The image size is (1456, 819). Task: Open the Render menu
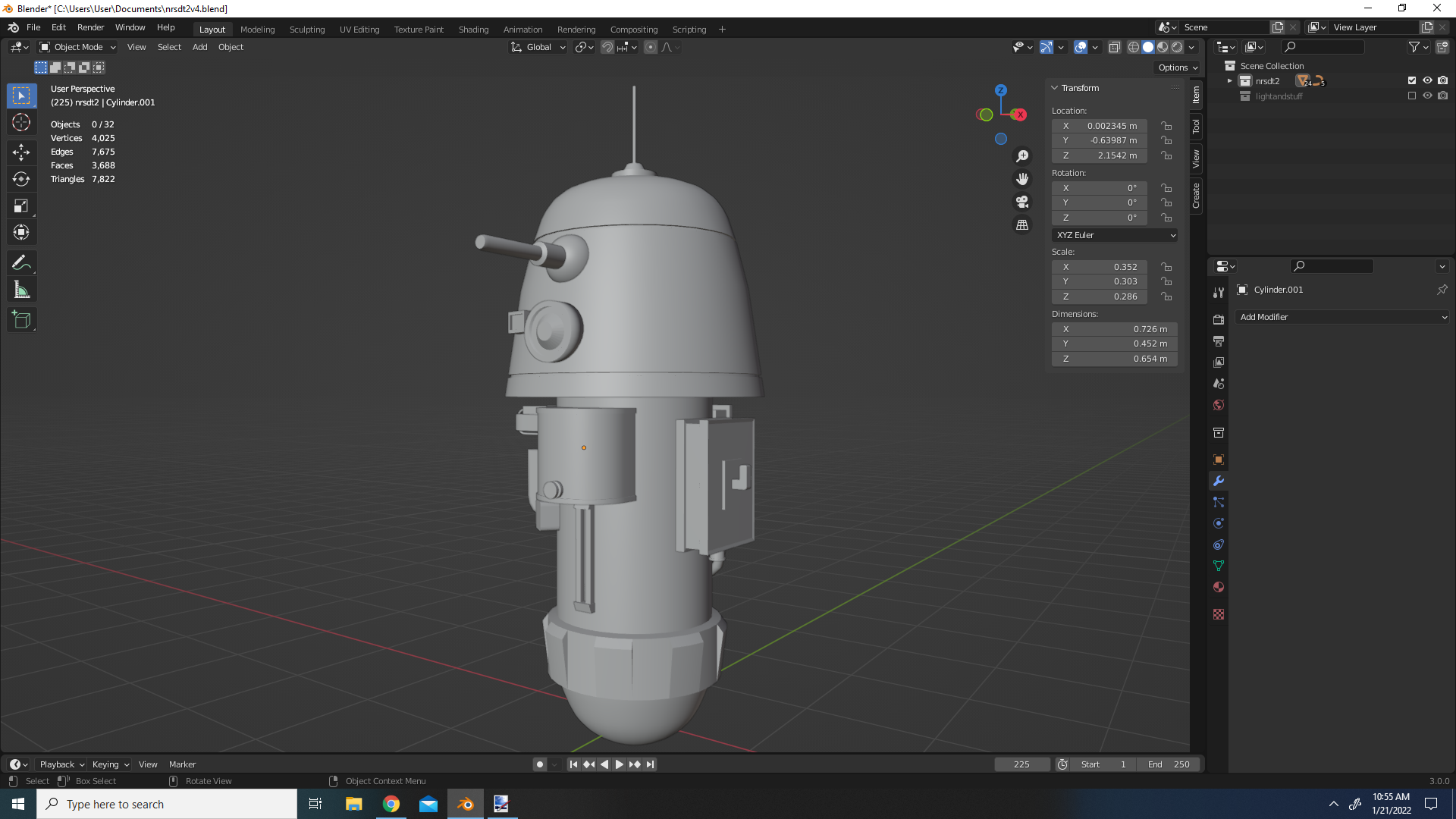[x=90, y=27]
